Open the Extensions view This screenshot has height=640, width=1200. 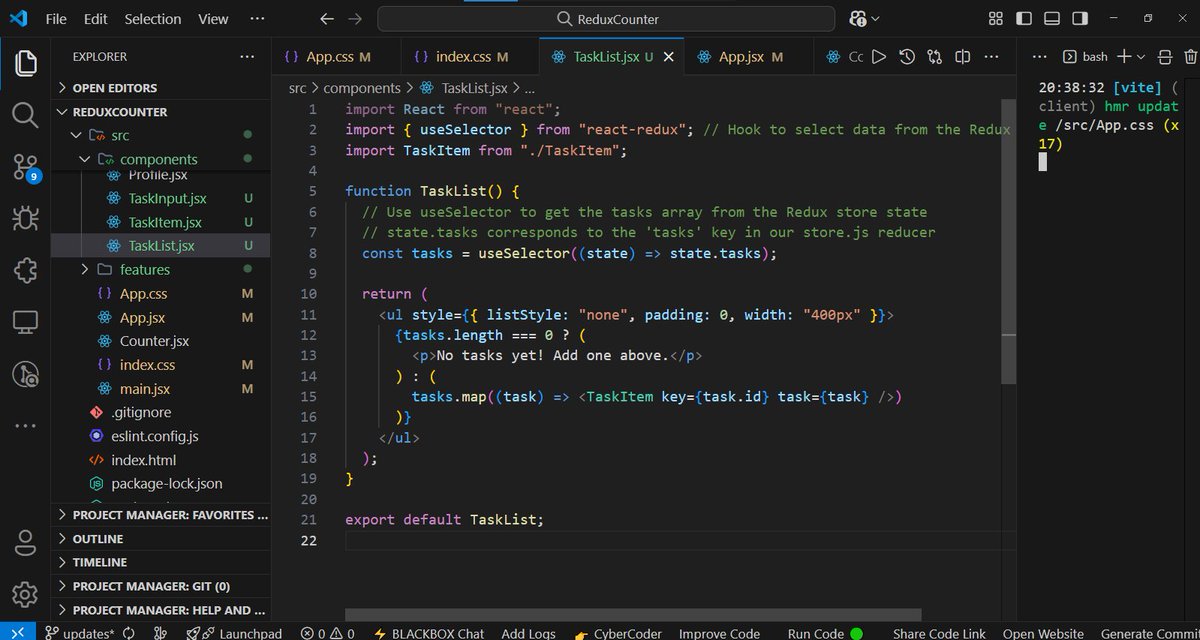coord(25,270)
